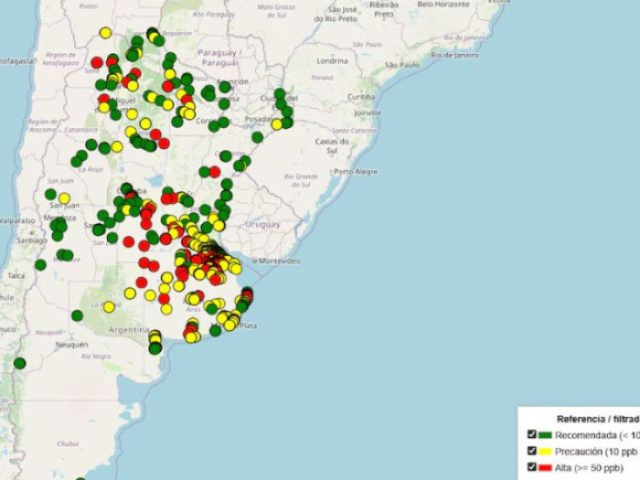Click the 'Recomendada' legend label text
Viewport: 640px width, 480px height.
586,435
